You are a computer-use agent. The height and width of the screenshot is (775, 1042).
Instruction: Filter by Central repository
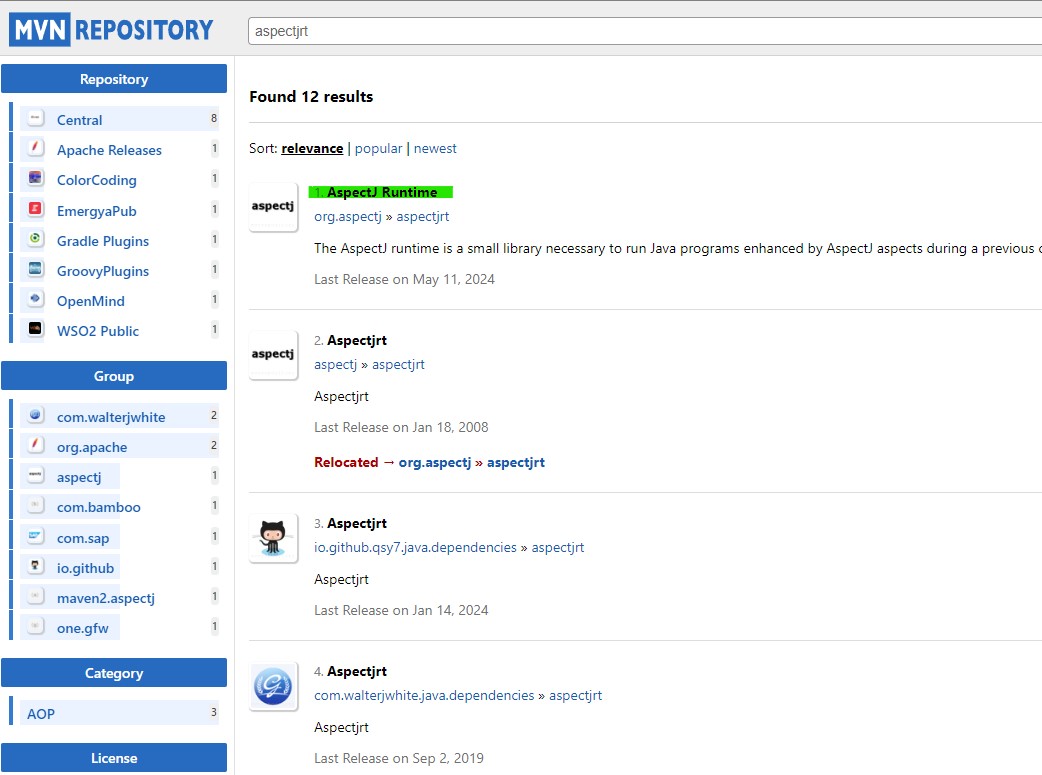tap(80, 120)
